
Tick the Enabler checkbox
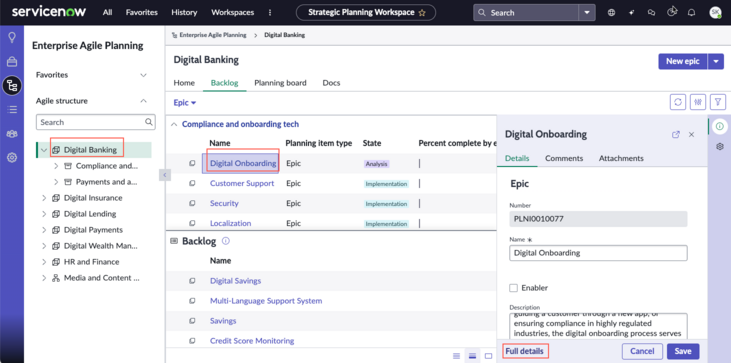click(x=514, y=288)
